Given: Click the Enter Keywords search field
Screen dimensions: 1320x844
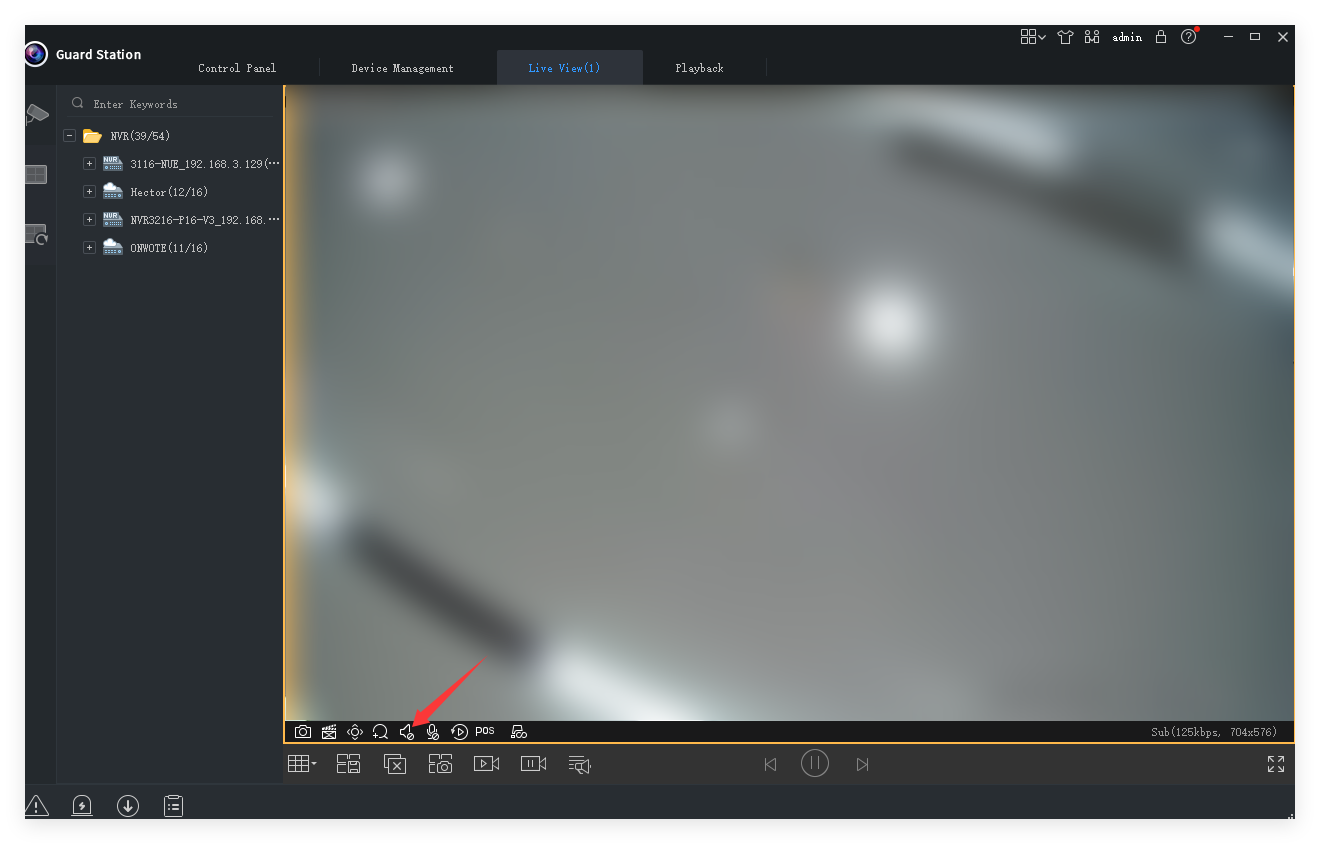Looking at the screenshot, I should 170,104.
